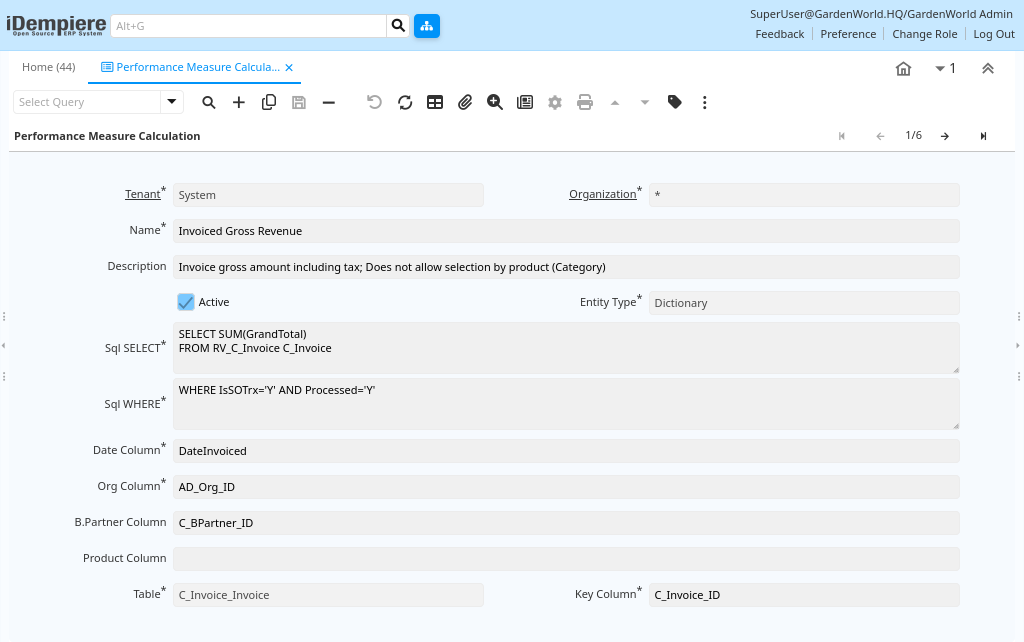Go to previous record arrow
The image size is (1024, 642).
(x=880, y=136)
